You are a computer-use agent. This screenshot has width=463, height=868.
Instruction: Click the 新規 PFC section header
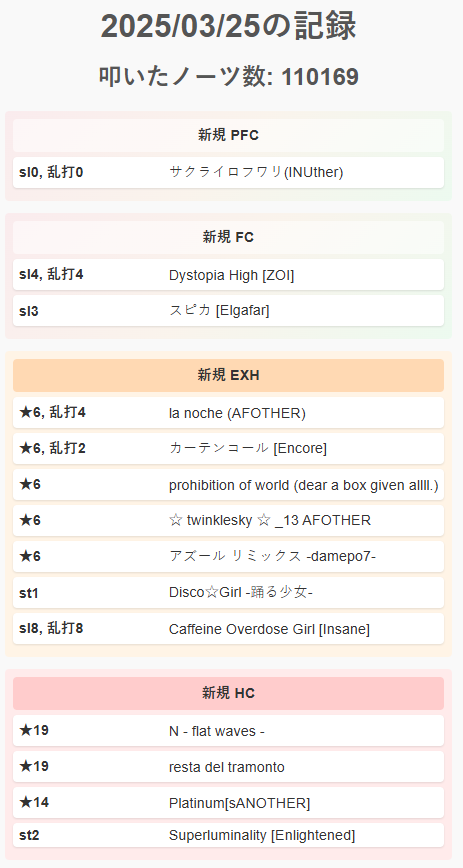[x=228, y=135]
